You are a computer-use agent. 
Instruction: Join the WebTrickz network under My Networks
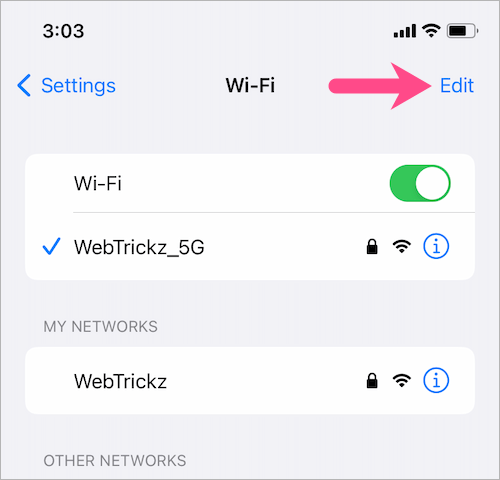[250, 381]
